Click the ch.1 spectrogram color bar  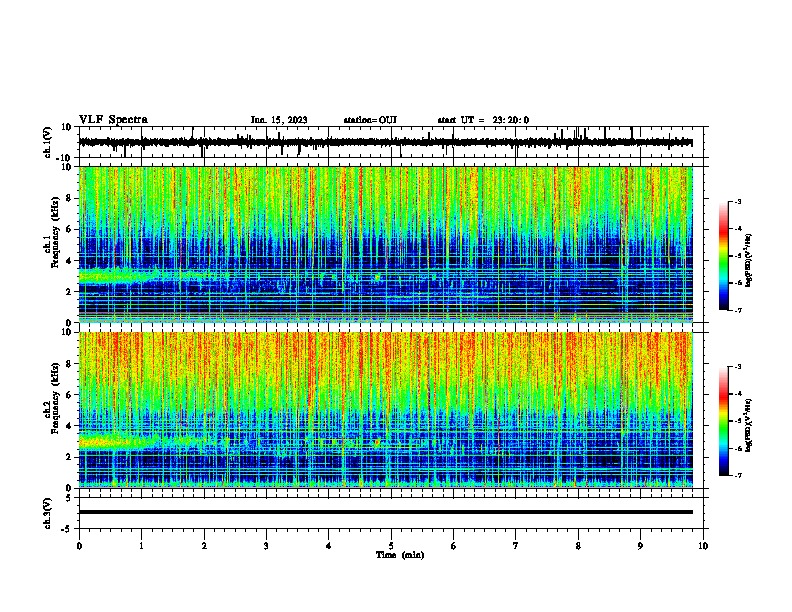click(x=724, y=256)
